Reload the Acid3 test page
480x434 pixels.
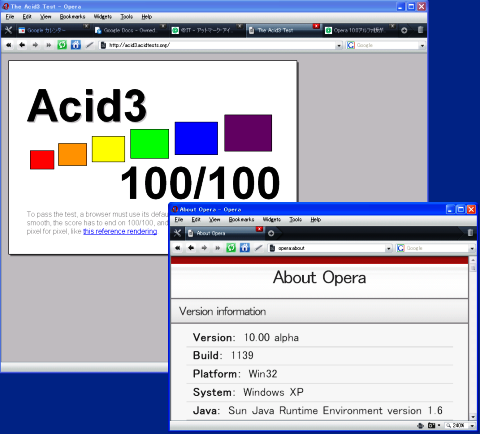[62, 45]
